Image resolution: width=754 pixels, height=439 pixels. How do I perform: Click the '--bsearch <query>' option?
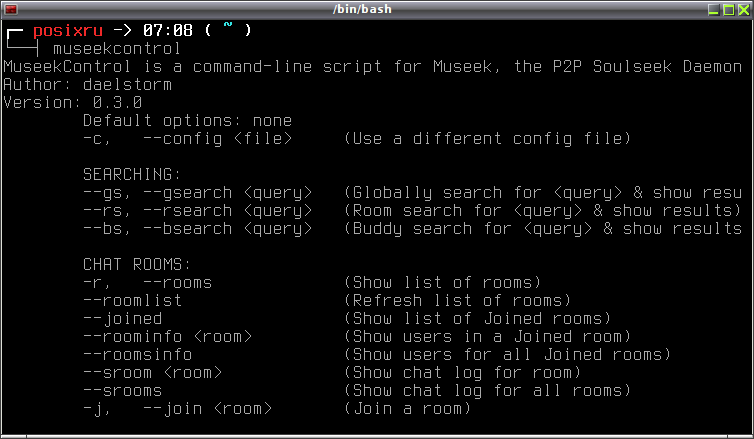click(x=228, y=228)
